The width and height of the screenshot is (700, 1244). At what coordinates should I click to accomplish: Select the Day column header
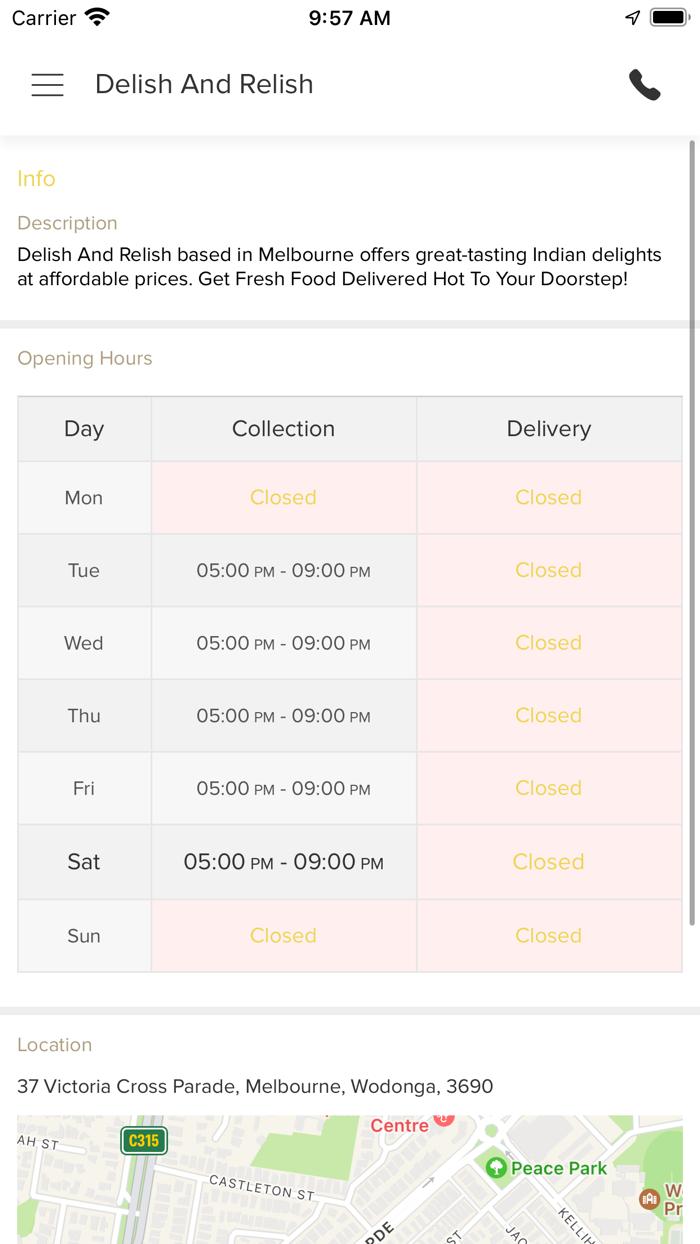tap(84, 429)
